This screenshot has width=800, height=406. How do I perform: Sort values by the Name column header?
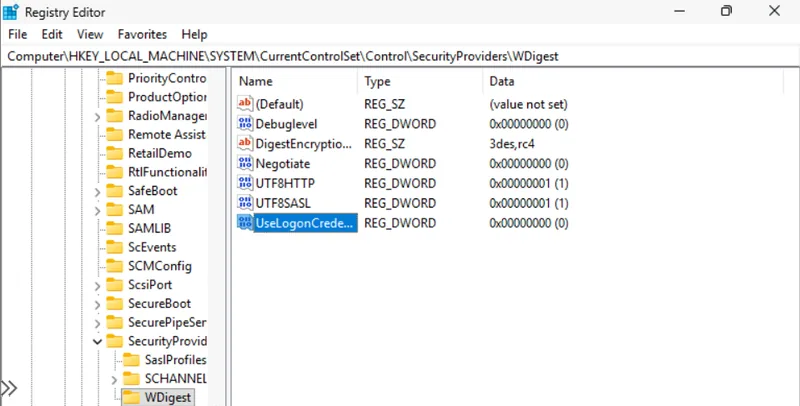[x=296, y=81]
